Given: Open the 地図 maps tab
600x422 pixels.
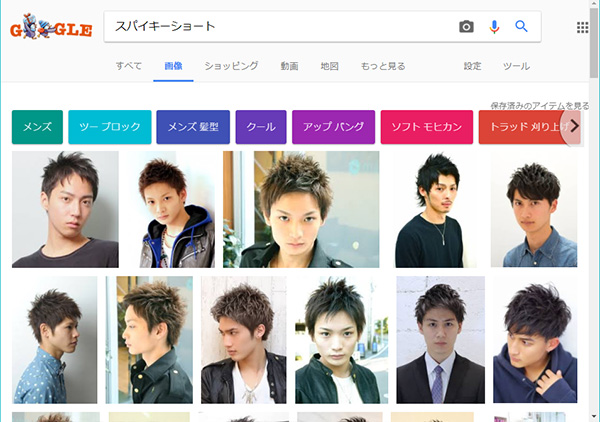Looking at the screenshot, I should (x=329, y=66).
